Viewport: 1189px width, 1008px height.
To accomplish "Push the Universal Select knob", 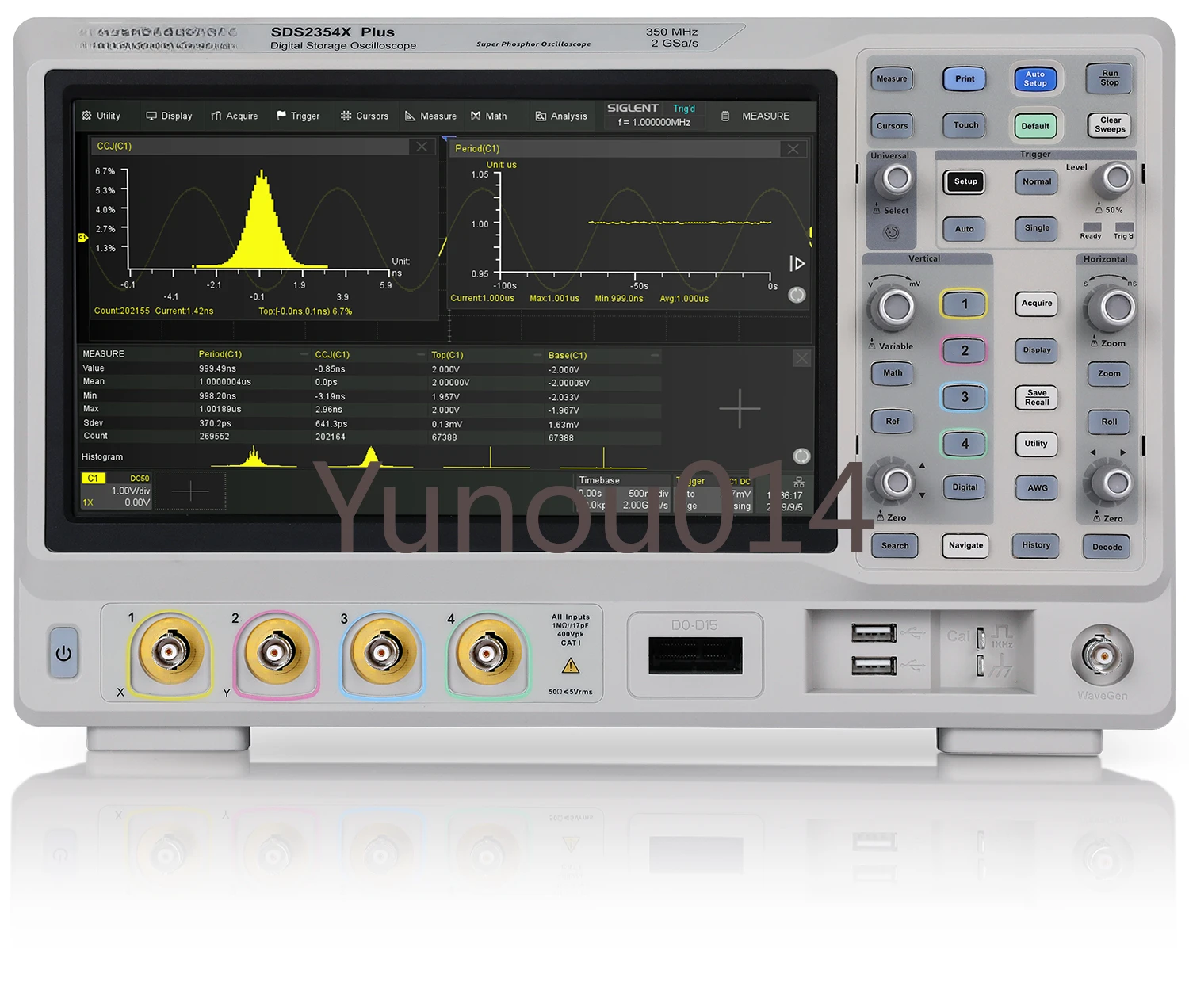I will (x=897, y=180).
